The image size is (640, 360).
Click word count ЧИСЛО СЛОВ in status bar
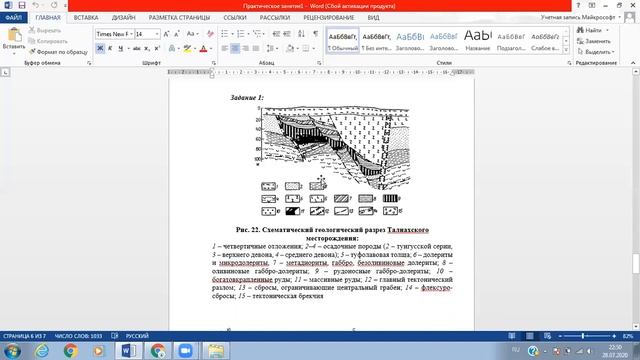pyautogui.click(x=78, y=336)
